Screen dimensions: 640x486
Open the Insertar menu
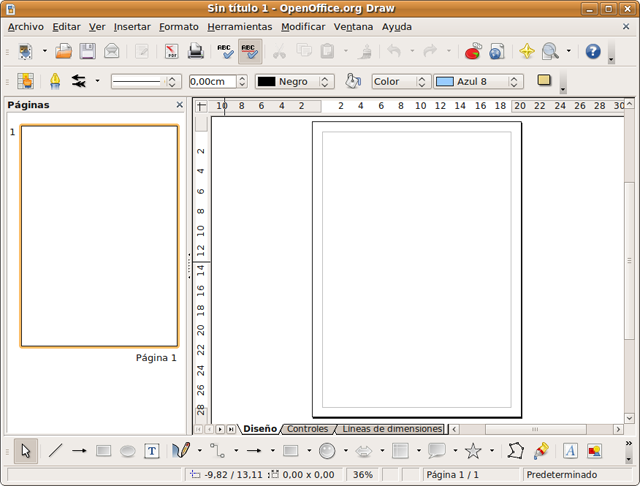coord(132,27)
